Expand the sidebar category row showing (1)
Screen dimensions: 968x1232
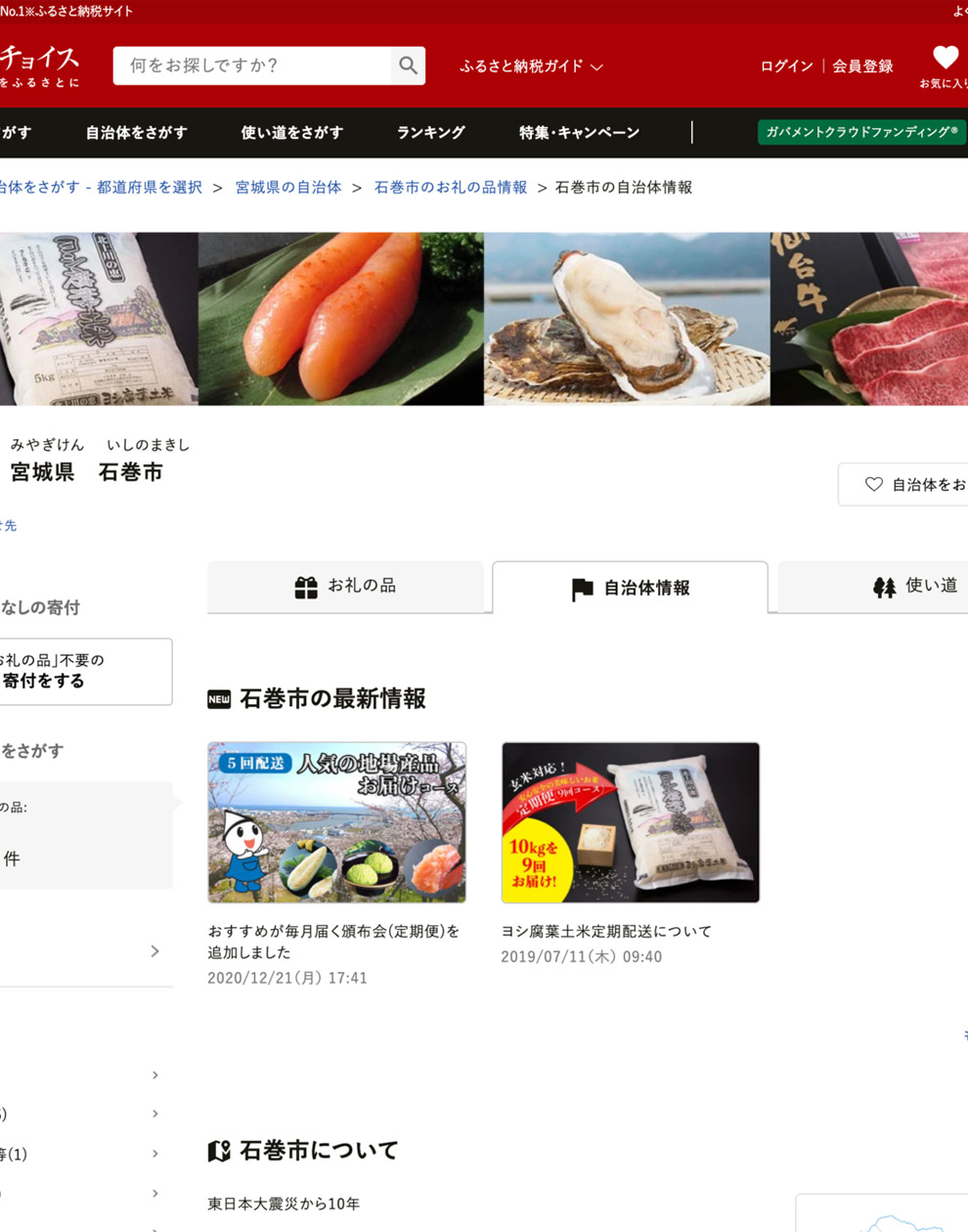point(154,1154)
